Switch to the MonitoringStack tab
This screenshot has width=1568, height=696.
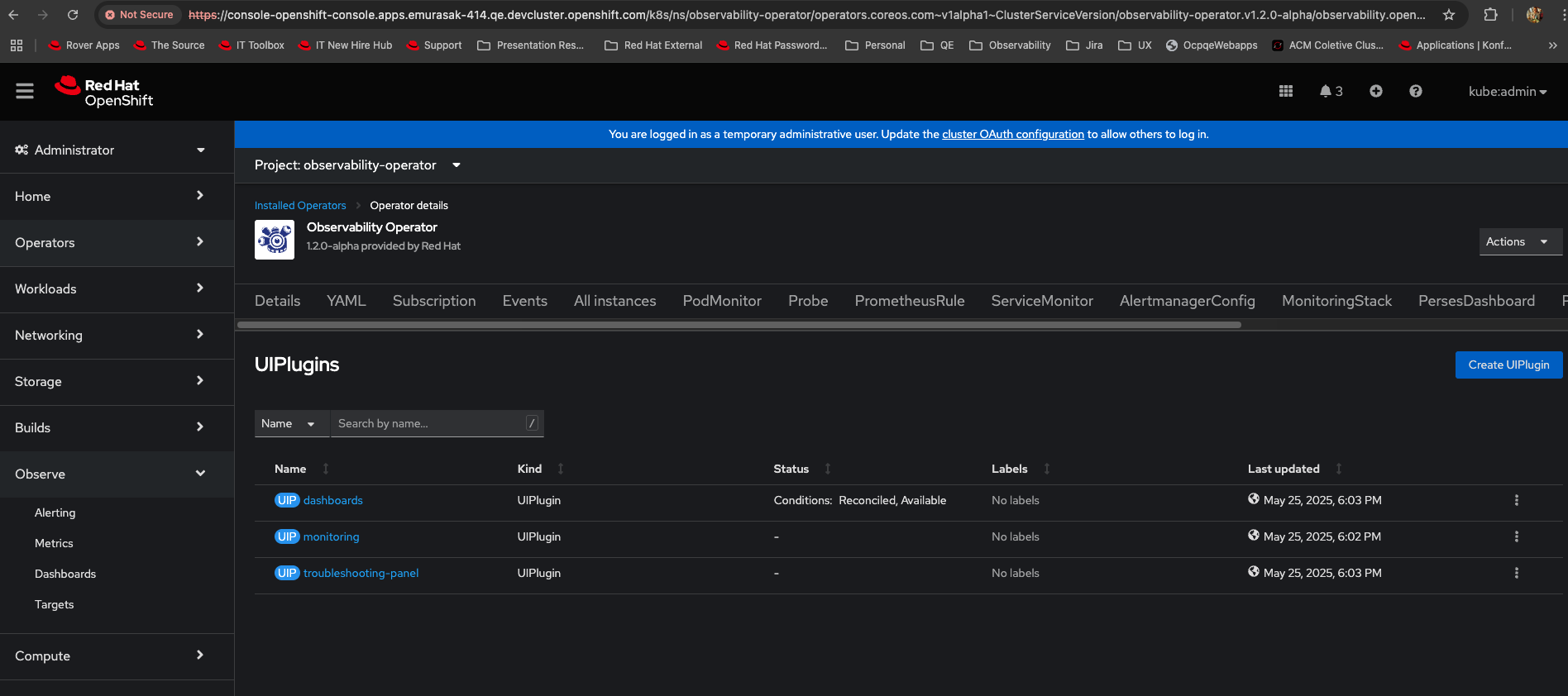click(1336, 301)
